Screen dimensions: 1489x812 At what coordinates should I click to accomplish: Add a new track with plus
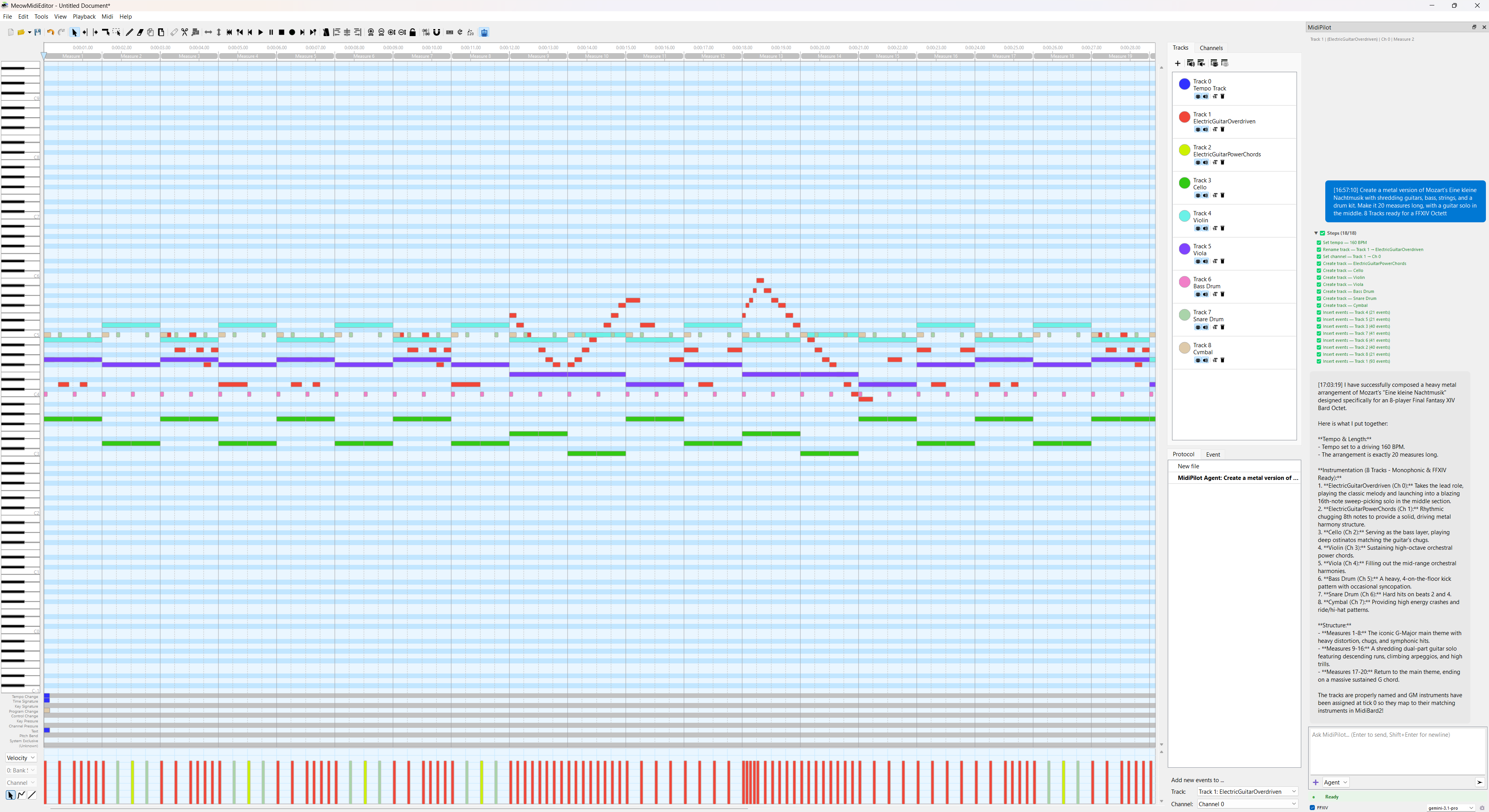tap(1178, 64)
